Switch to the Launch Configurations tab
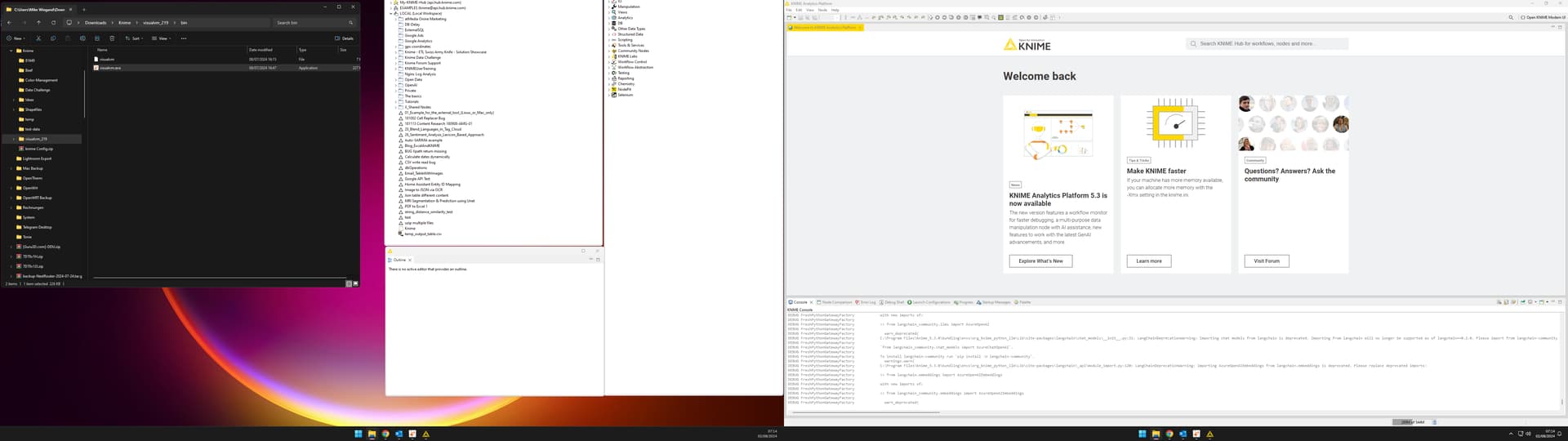 pyautogui.click(x=929, y=302)
